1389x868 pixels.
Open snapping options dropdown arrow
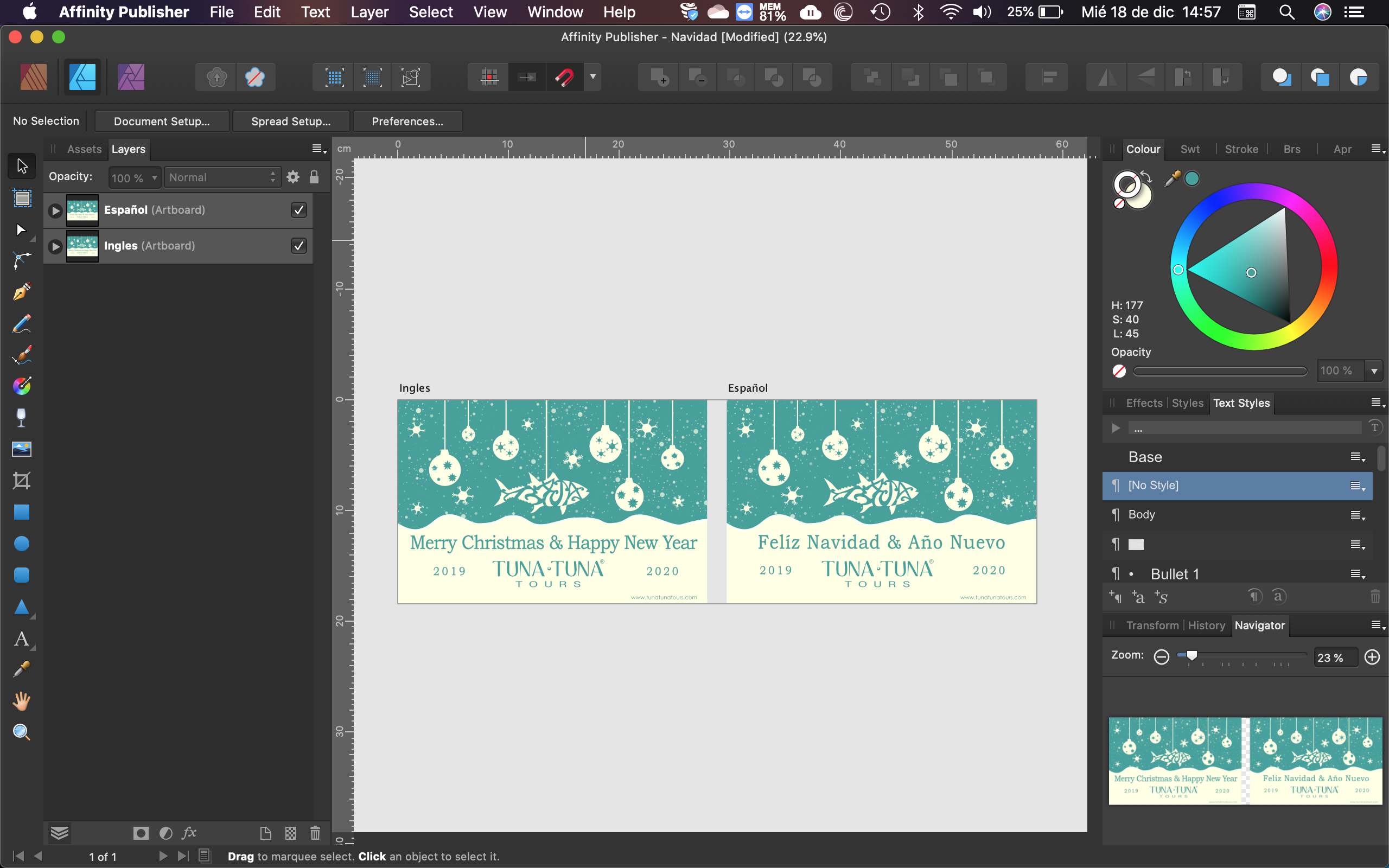pyautogui.click(x=593, y=77)
